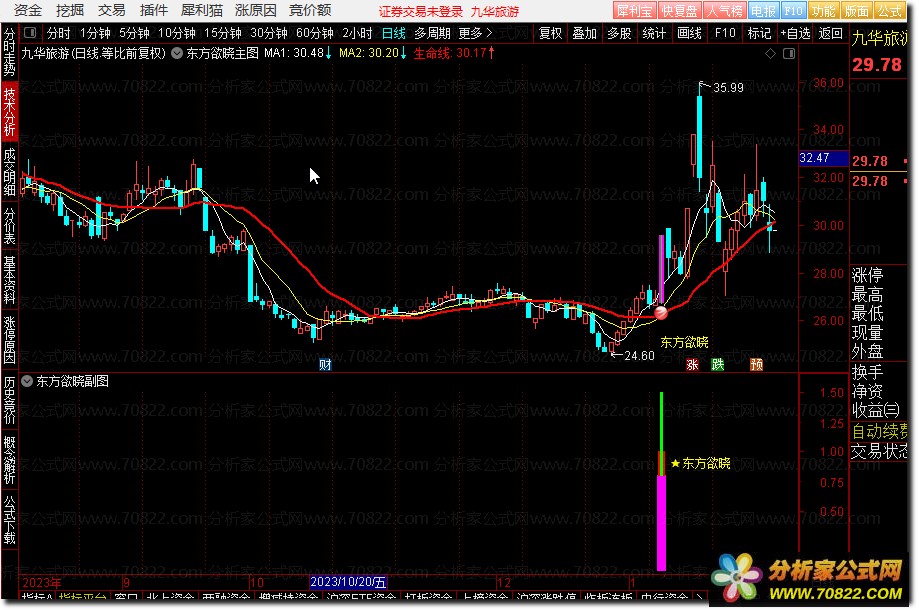Open the 人气榜 button
The height and width of the screenshot is (610, 919).
[724, 11]
